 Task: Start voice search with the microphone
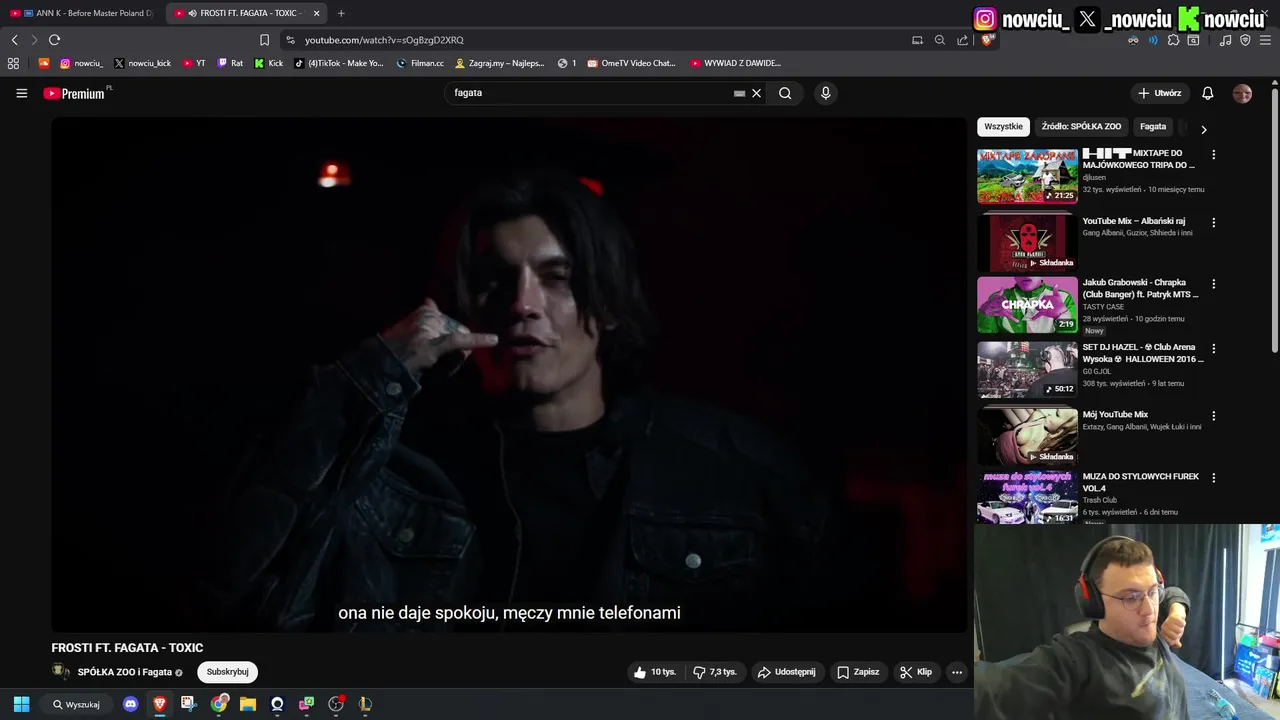point(825,93)
